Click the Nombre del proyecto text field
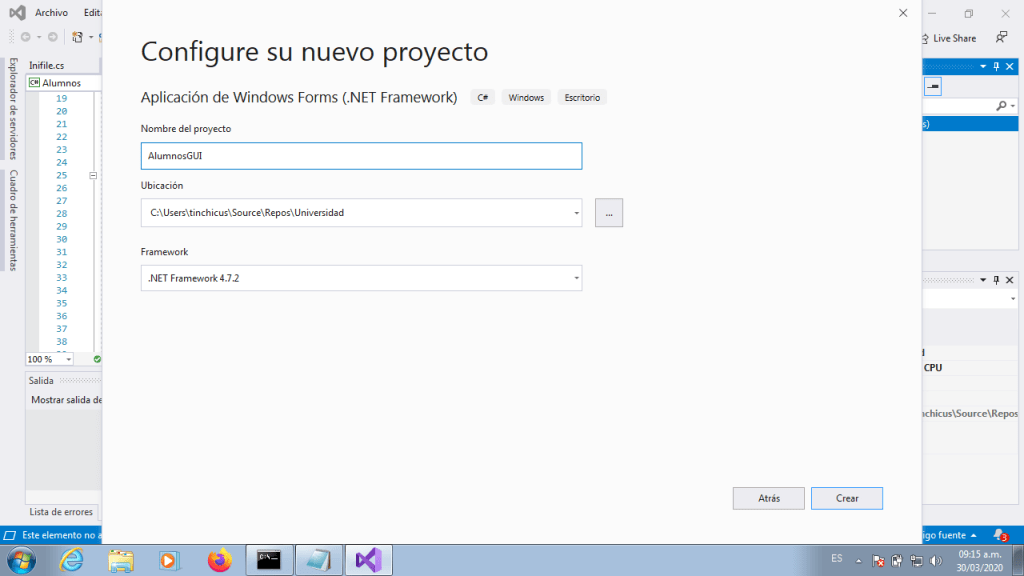This screenshot has height=576, width=1024. [361, 156]
